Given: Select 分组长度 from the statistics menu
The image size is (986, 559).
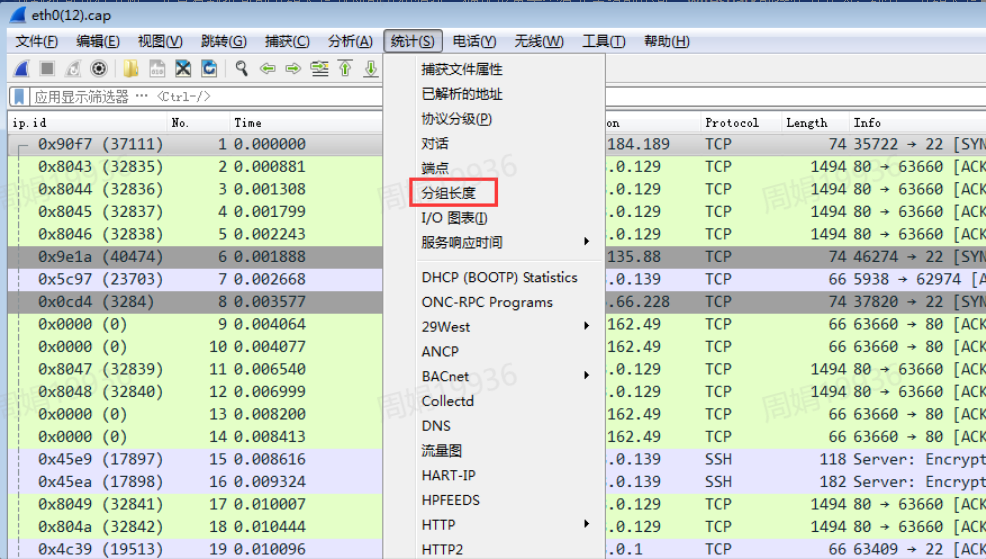Looking at the screenshot, I should point(449,193).
